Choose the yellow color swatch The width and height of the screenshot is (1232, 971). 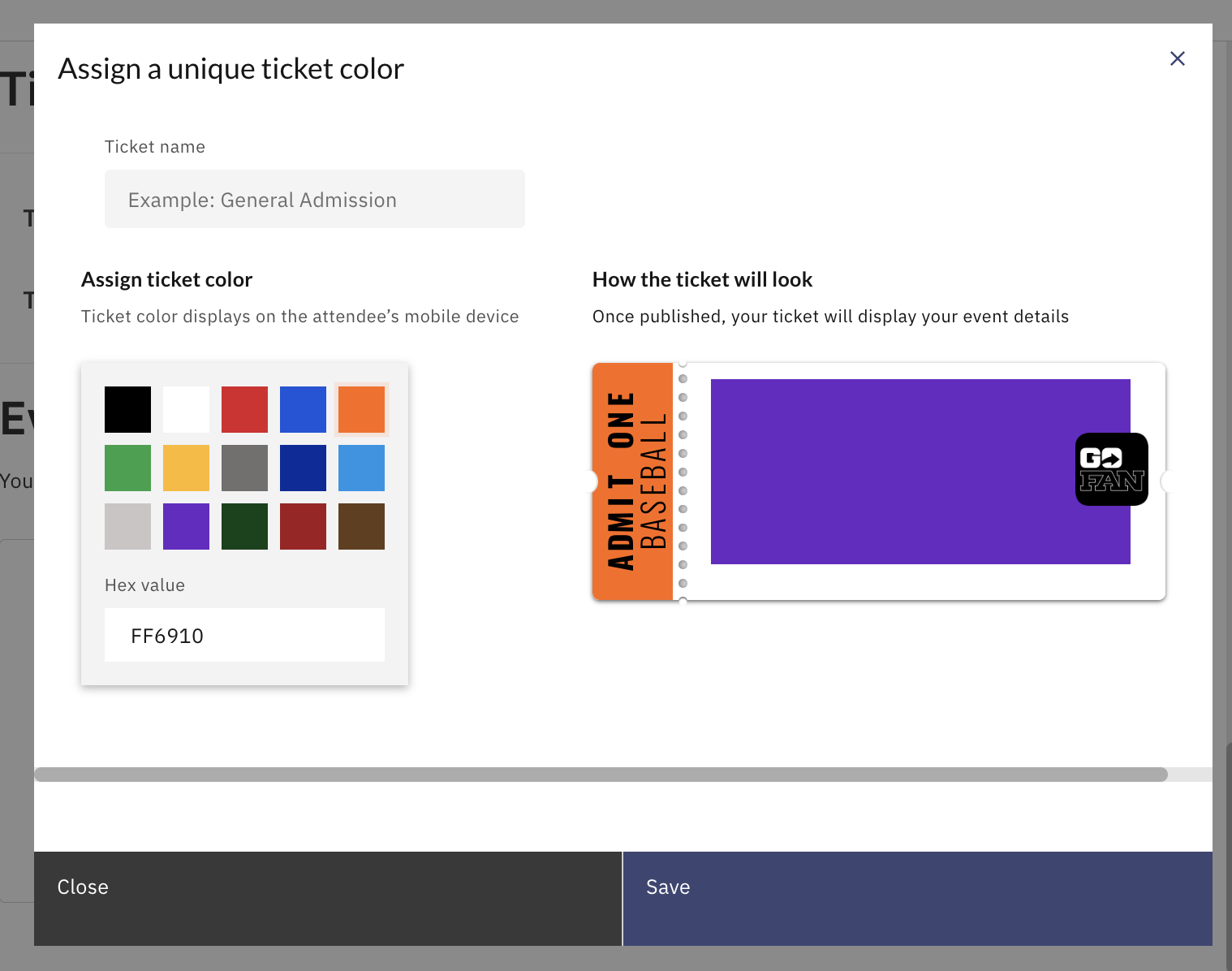186,468
